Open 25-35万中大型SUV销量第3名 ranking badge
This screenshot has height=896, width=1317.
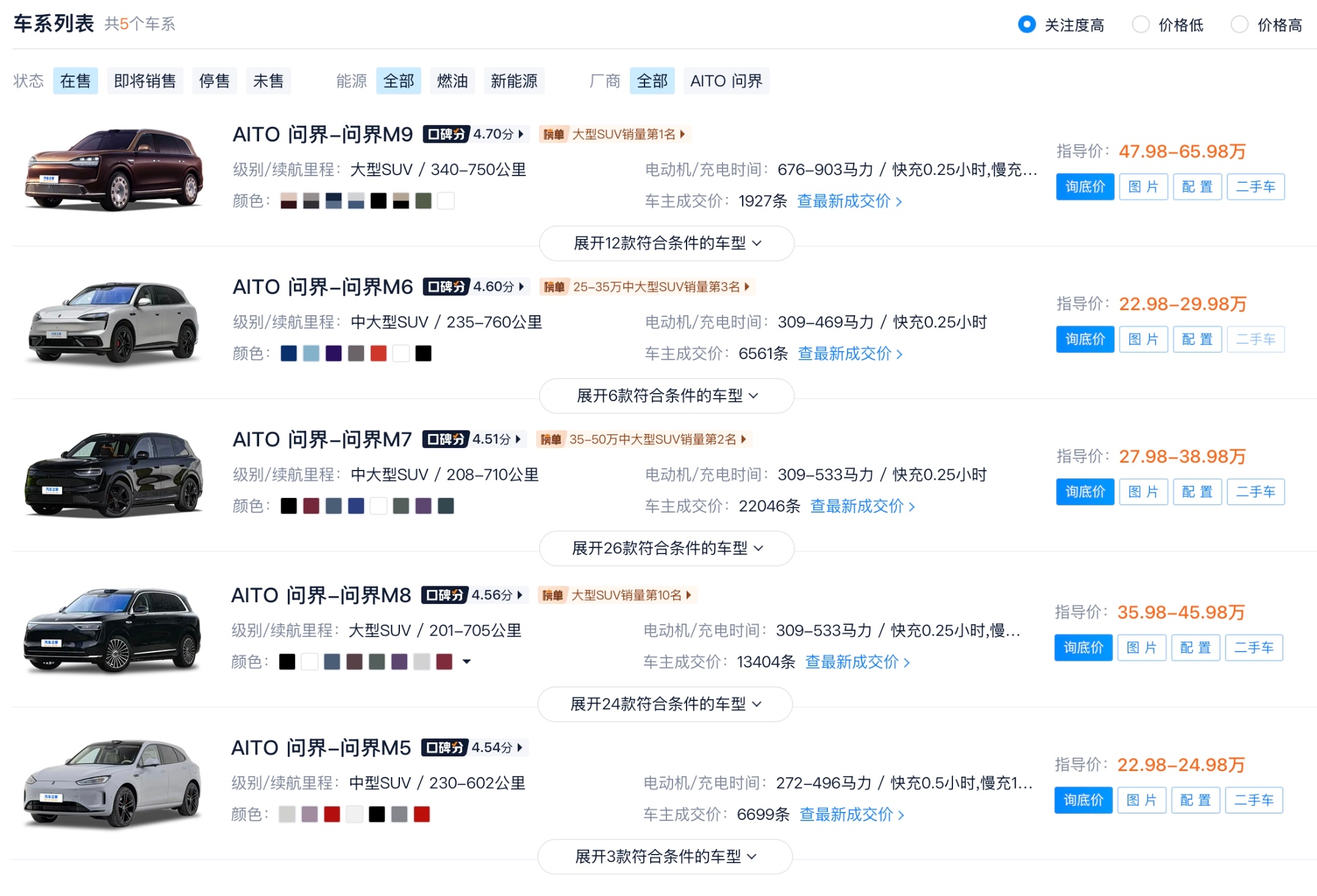click(647, 286)
